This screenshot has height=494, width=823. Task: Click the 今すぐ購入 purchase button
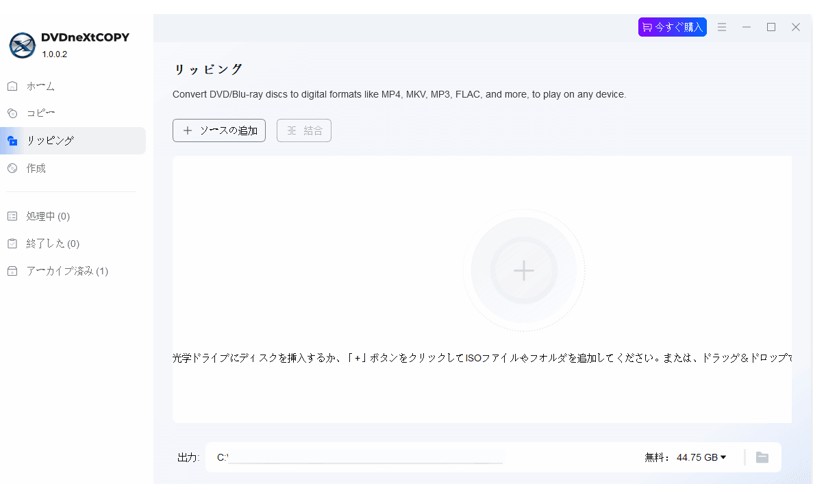click(x=672, y=27)
